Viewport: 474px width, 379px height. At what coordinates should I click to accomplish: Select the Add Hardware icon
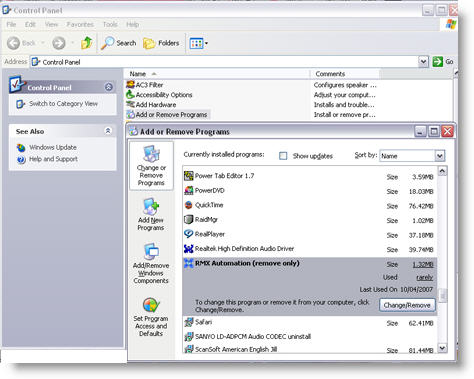(x=130, y=104)
